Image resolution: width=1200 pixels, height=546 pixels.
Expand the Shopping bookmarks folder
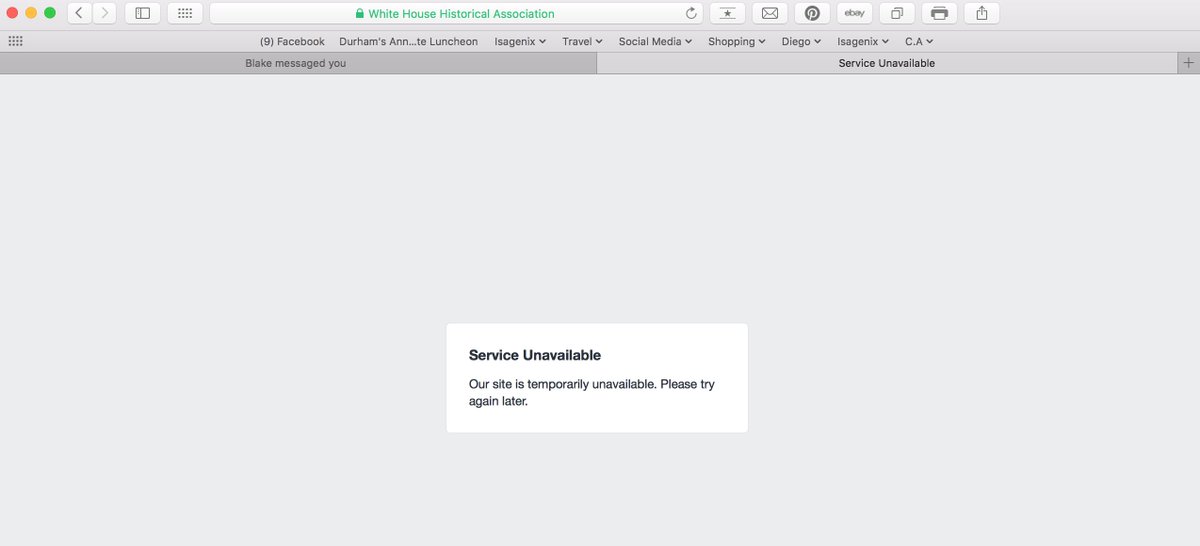tap(737, 41)
